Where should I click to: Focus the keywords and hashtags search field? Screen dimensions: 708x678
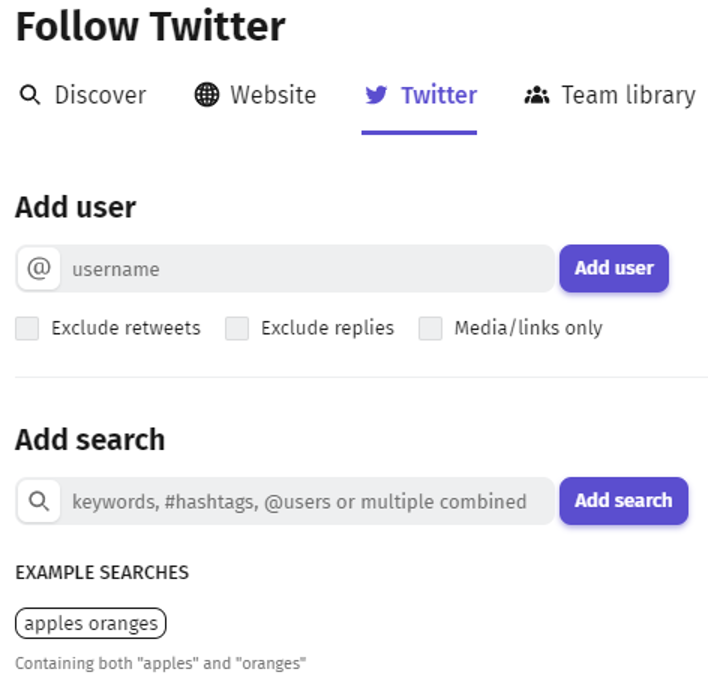[307, 501]
